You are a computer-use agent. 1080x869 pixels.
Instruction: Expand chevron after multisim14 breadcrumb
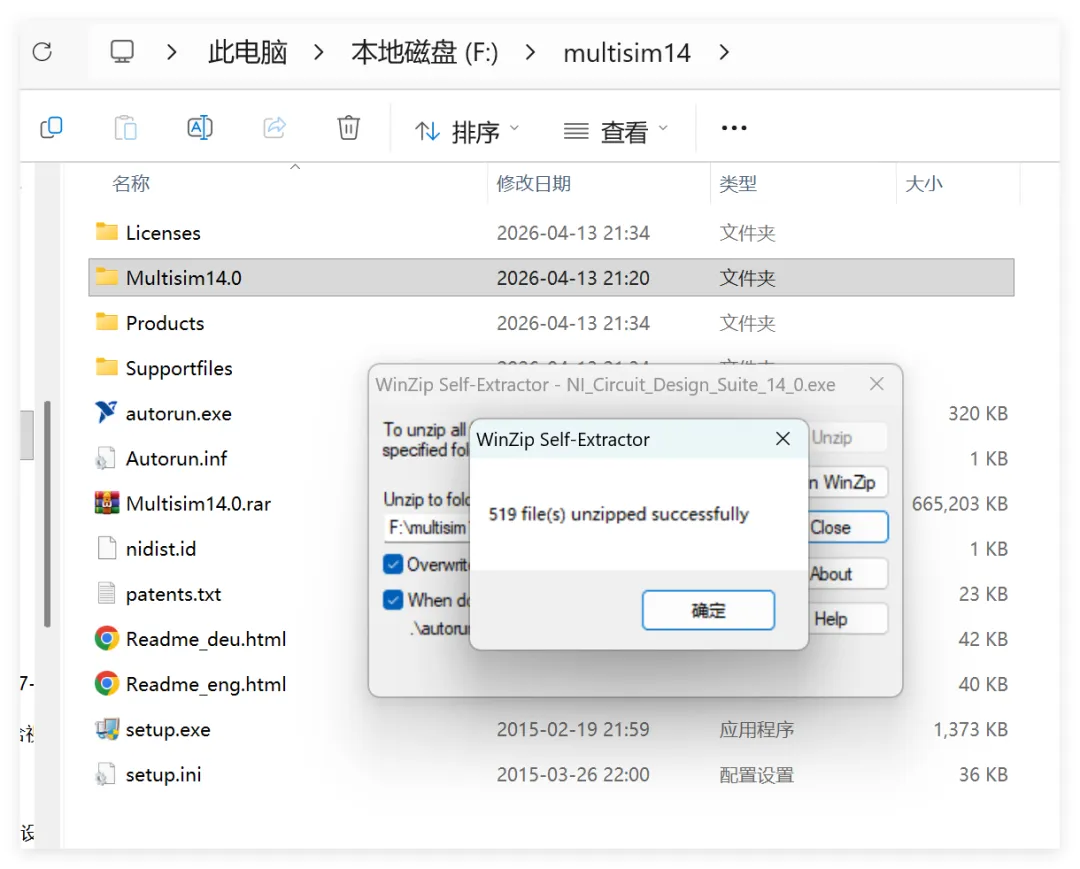coord(724,52)
